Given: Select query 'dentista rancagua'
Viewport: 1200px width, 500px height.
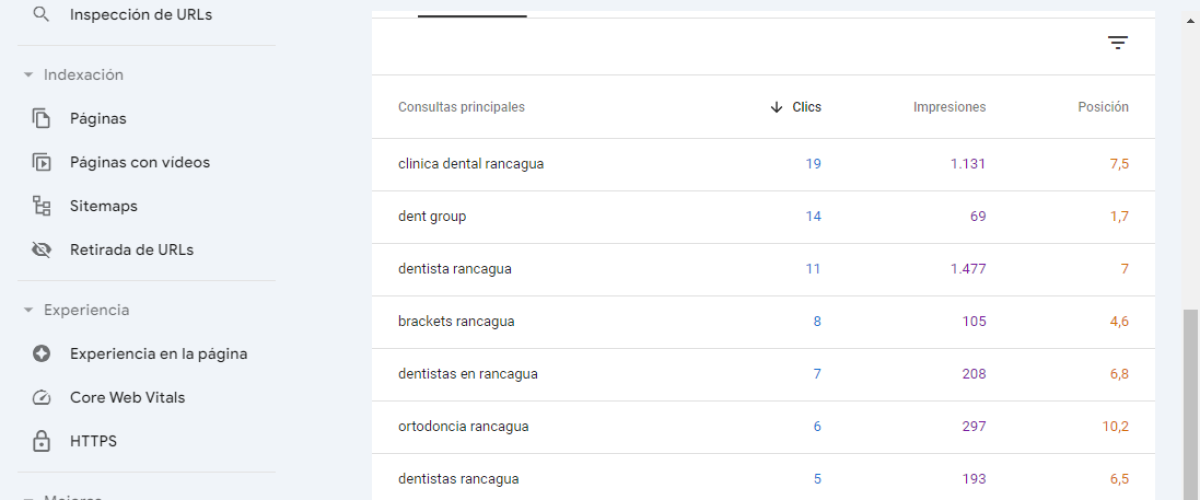Looking at the screenshot, I should [x=455, y=269].
